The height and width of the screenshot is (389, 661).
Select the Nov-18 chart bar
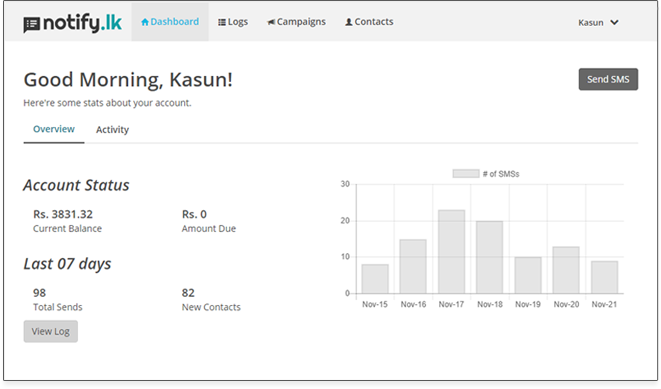(x=489, y=257)
